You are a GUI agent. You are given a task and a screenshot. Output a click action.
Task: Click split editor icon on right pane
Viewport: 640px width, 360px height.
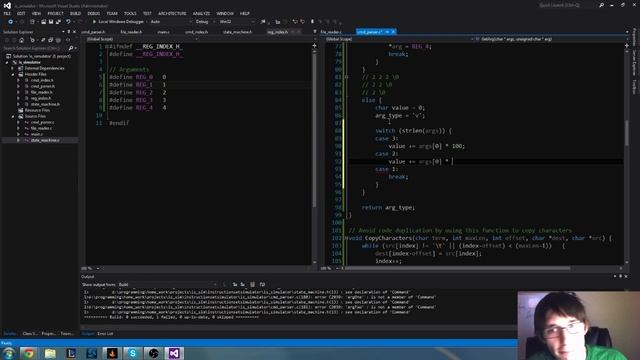point(627,46)
